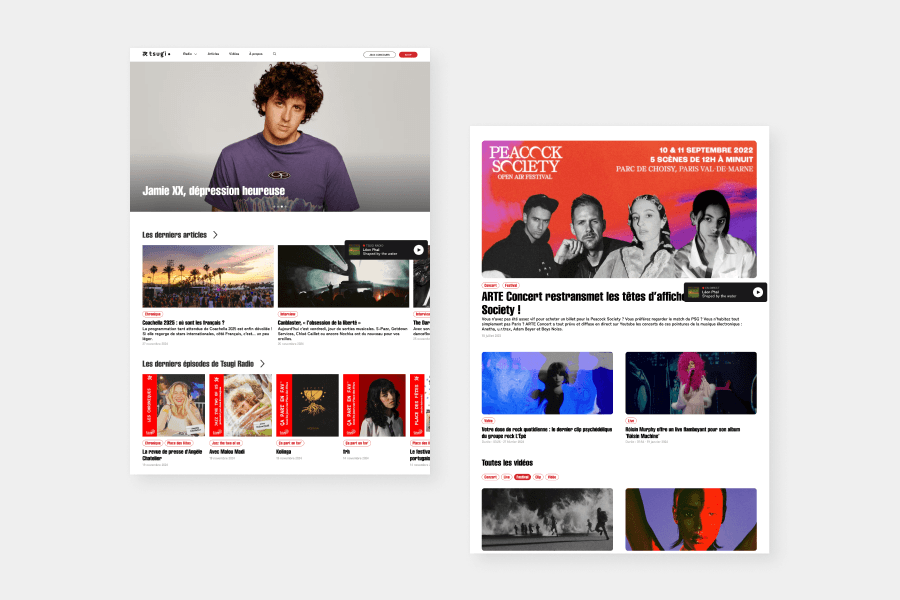
Task: Select Interview tag under Cardiaster article
Action: [x=288, y=314]
